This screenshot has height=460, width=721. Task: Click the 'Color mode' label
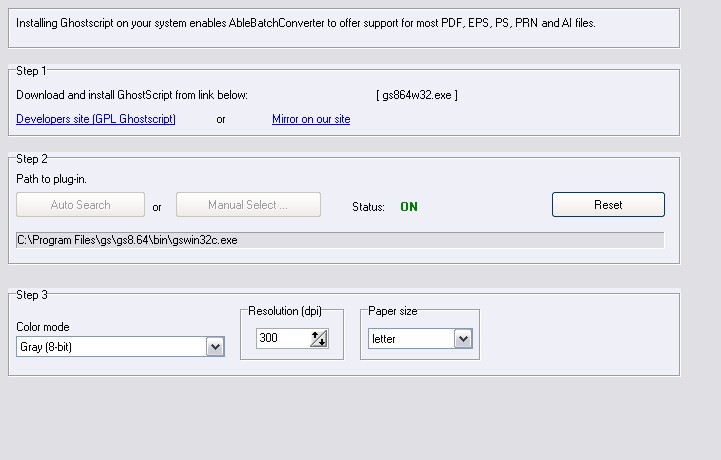point(43,327)
